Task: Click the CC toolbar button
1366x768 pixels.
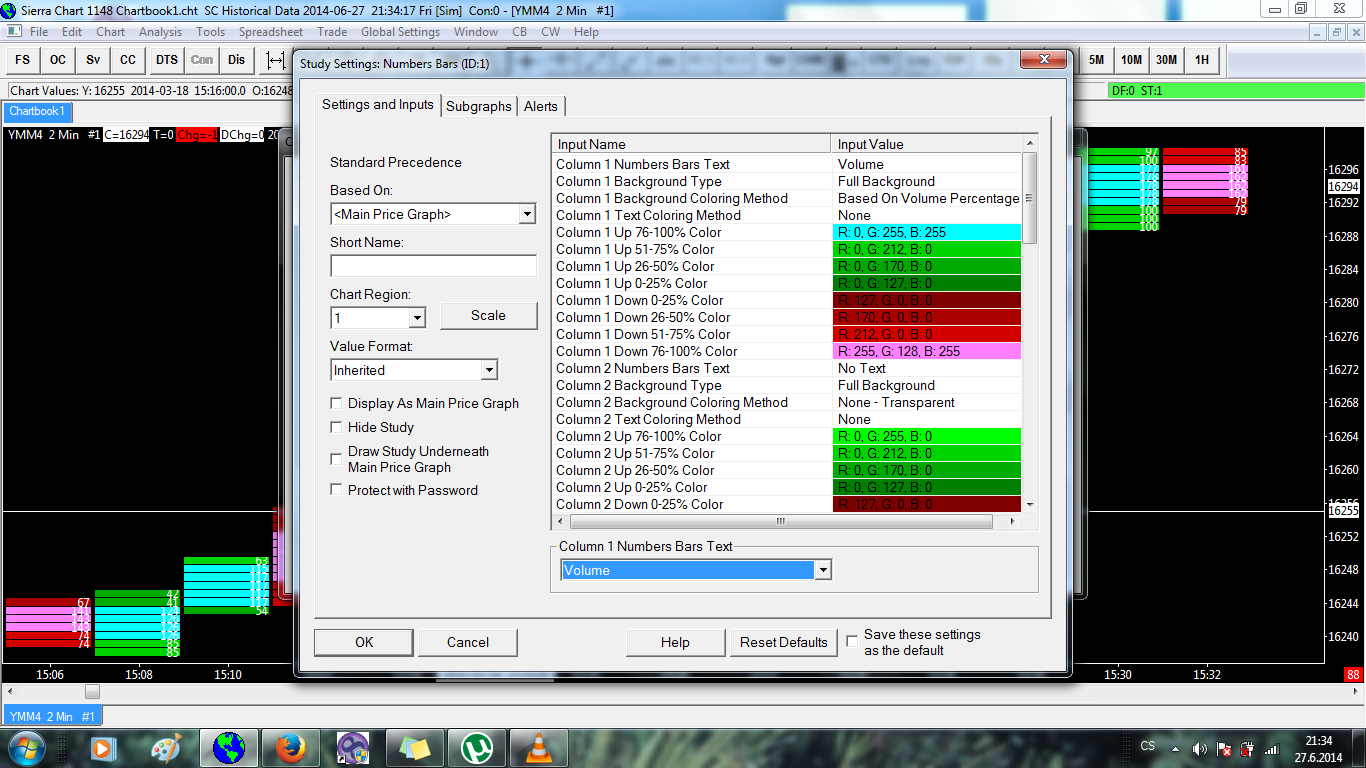Action: (128, 60)
